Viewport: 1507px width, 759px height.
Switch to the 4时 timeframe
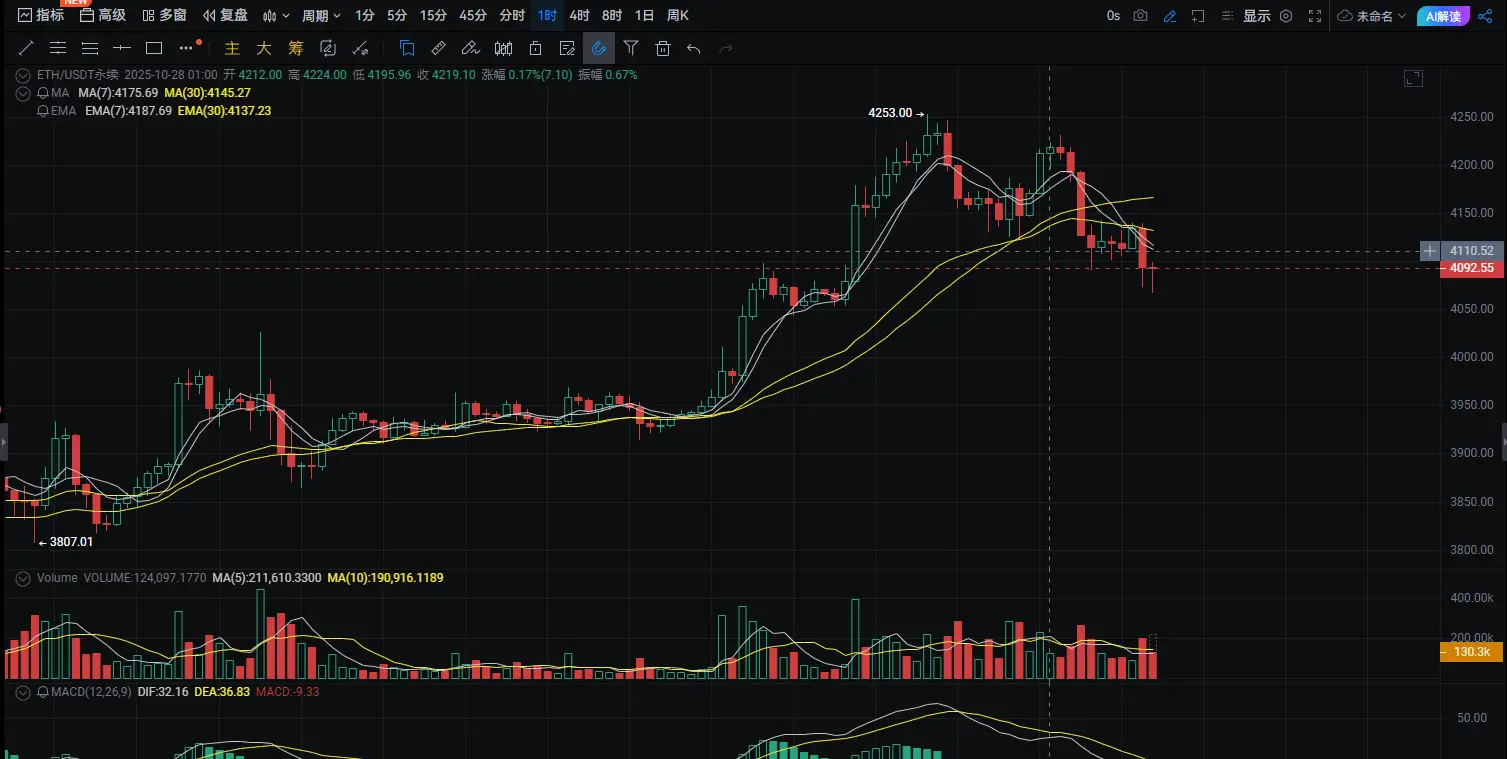(x=579, y=15)
